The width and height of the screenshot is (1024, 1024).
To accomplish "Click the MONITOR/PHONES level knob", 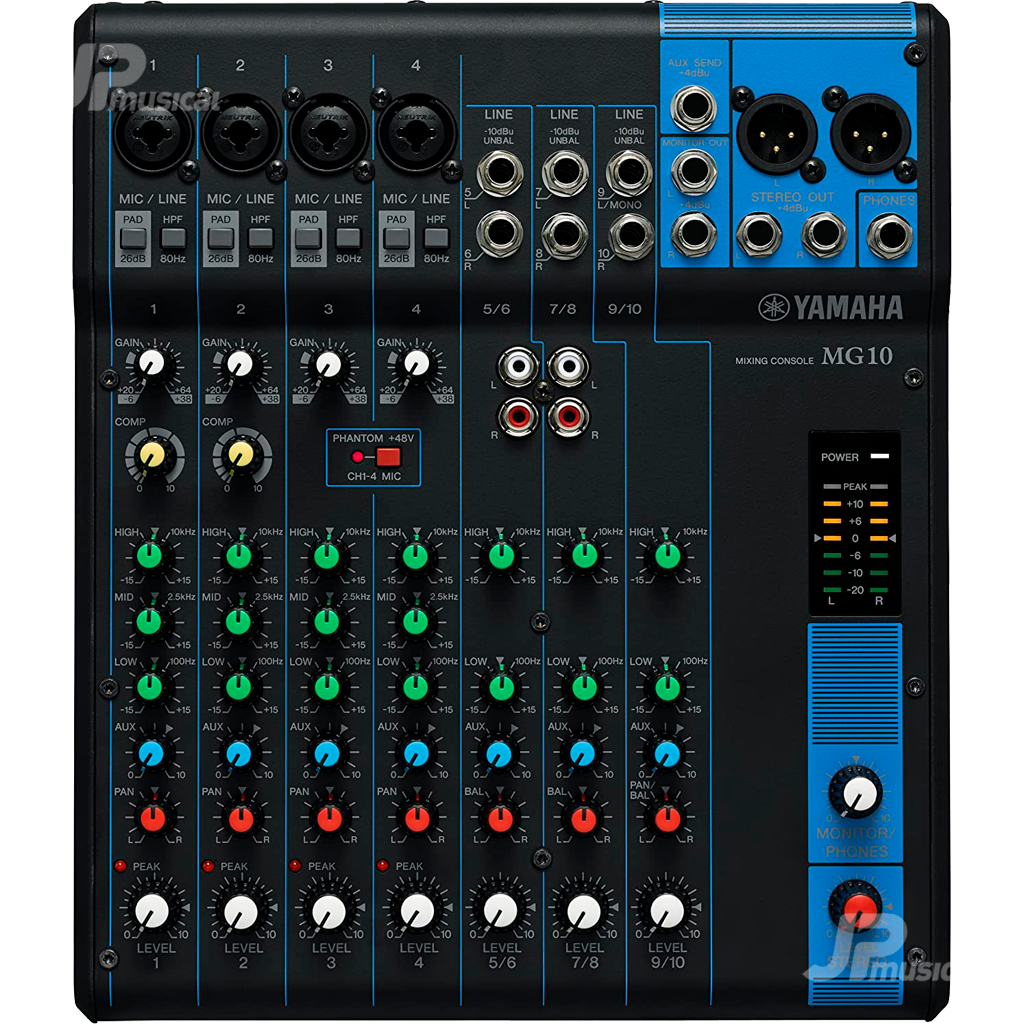I will click(856, 793).
